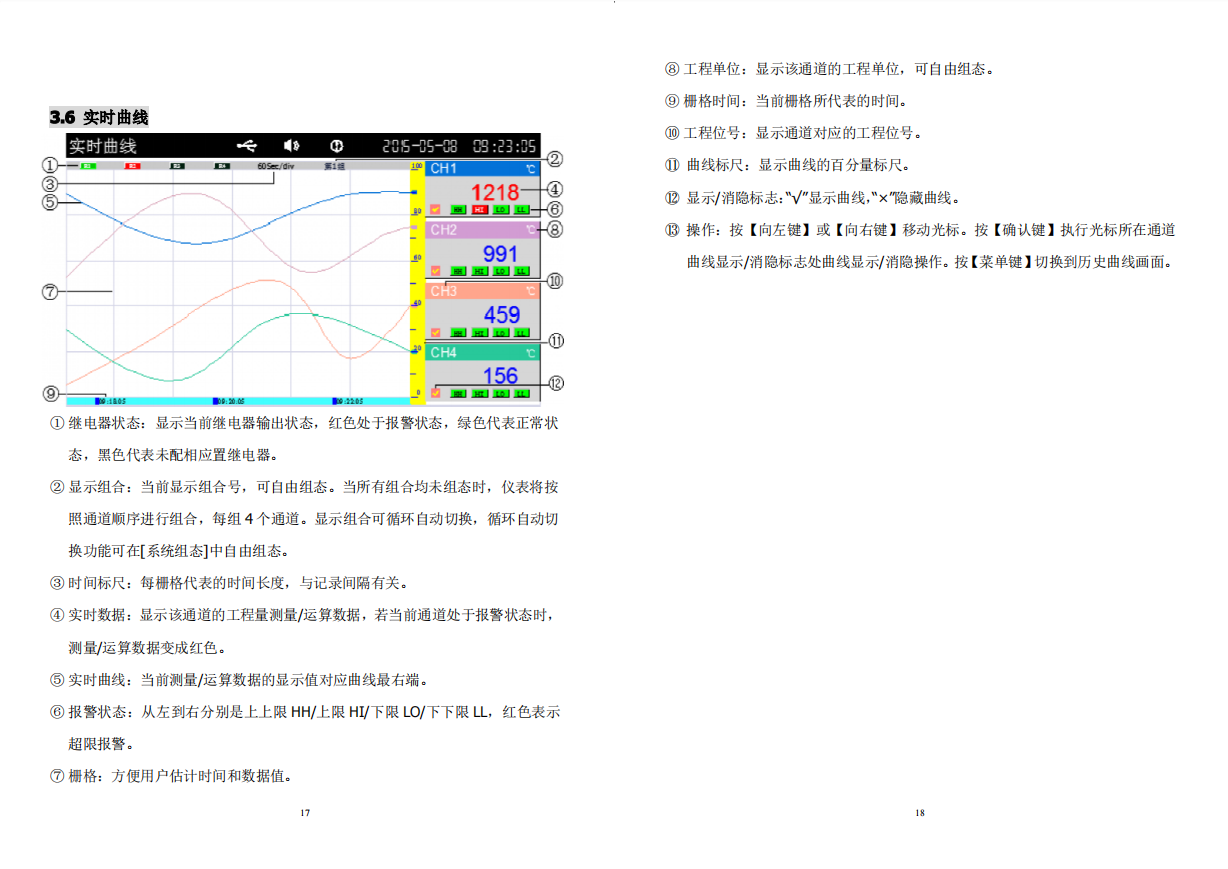Click the CH2 reading 991
This screenshot has width=1228, height=869.
(x=501, y=253)
